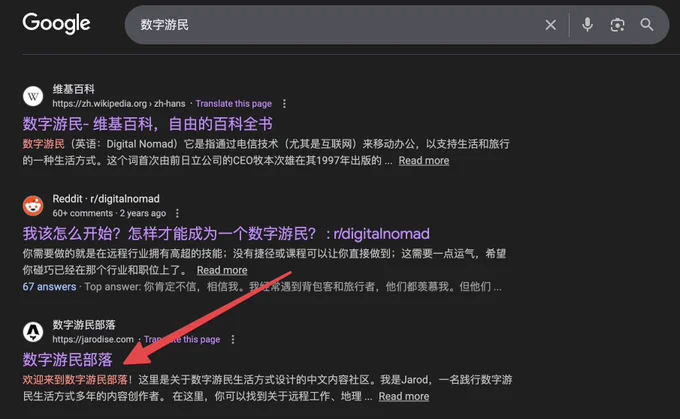Viewport: 680px width, 419px height.
Task: Click Translate this page for jarodise.com result
Action: pyautogui.click(x=182, y=339)
